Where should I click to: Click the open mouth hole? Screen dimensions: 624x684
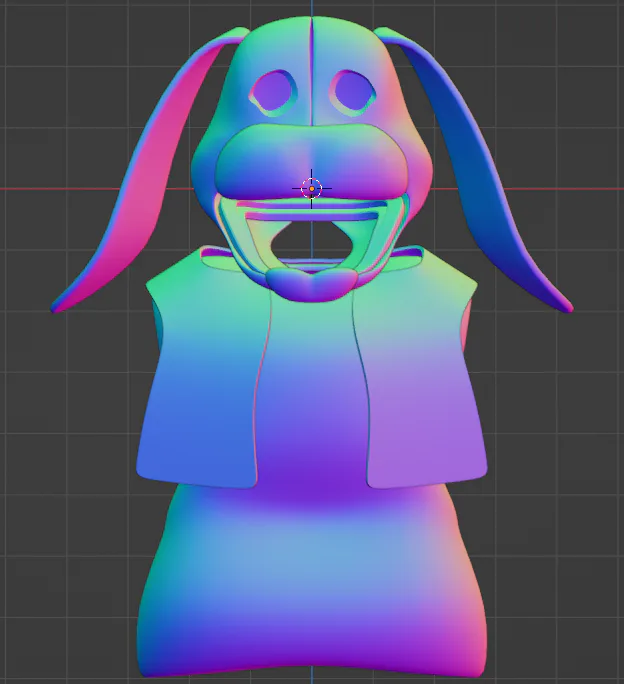(312, 243)
